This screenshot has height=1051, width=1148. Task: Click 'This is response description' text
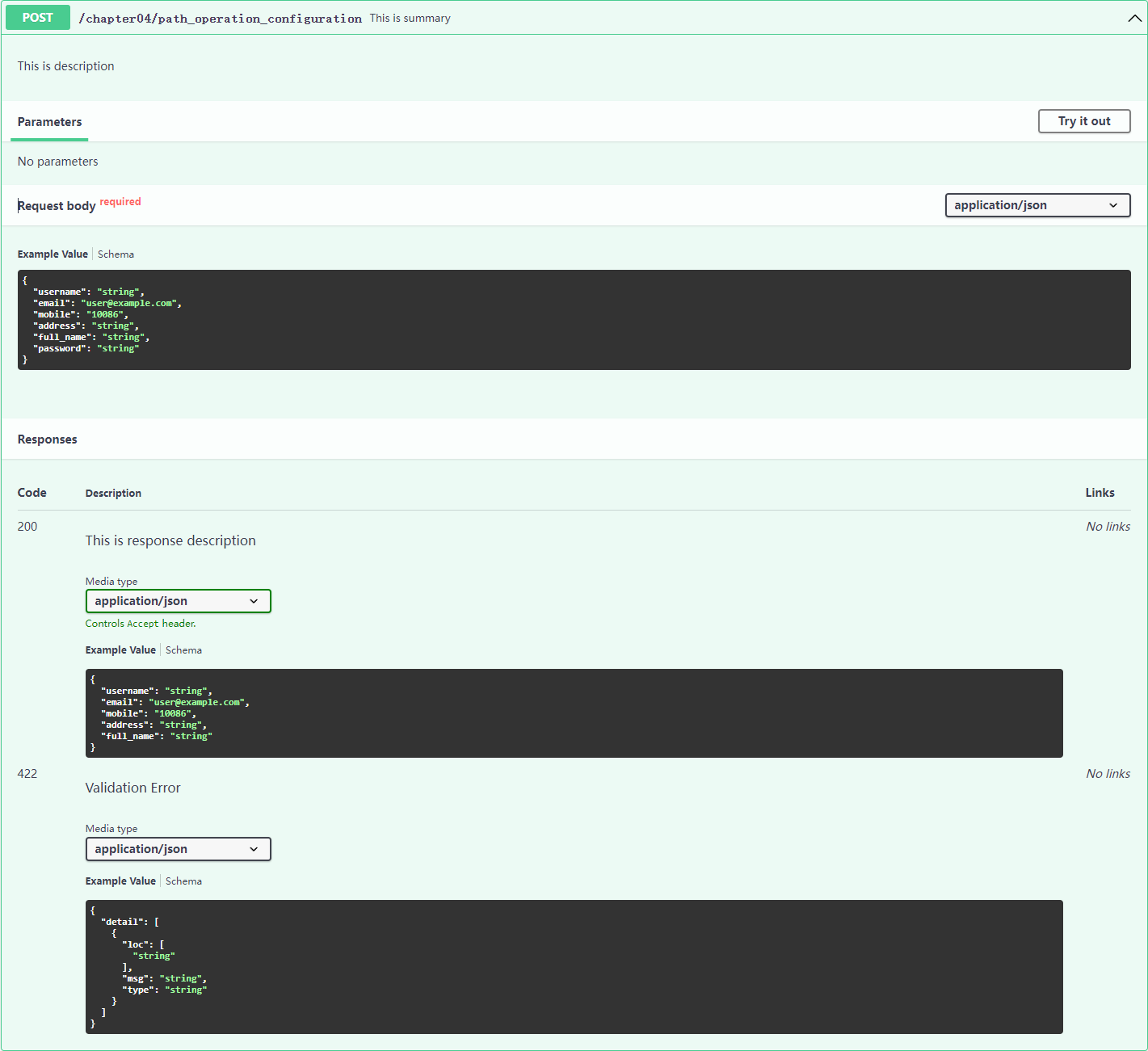click(x=170, y=540)
